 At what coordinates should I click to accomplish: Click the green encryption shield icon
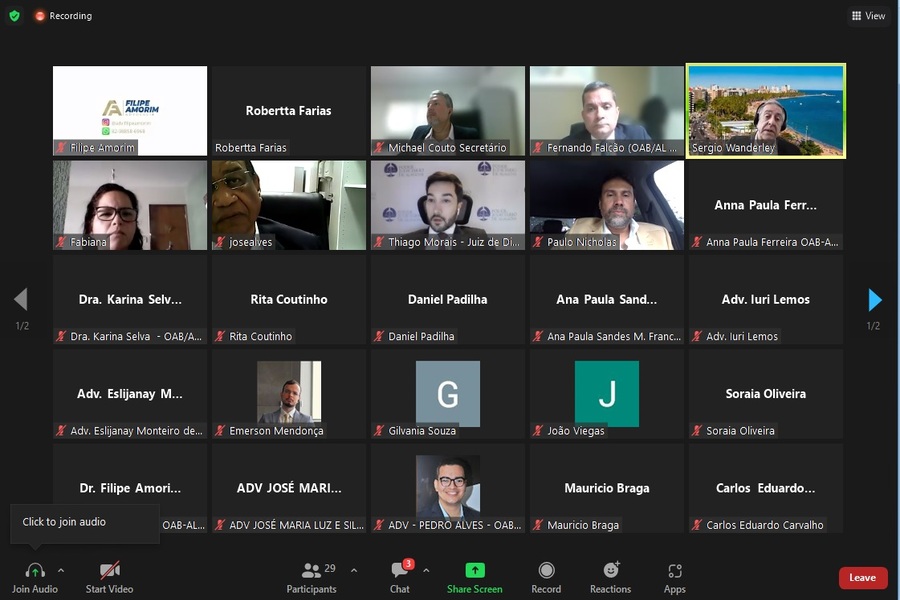[14, 16]
